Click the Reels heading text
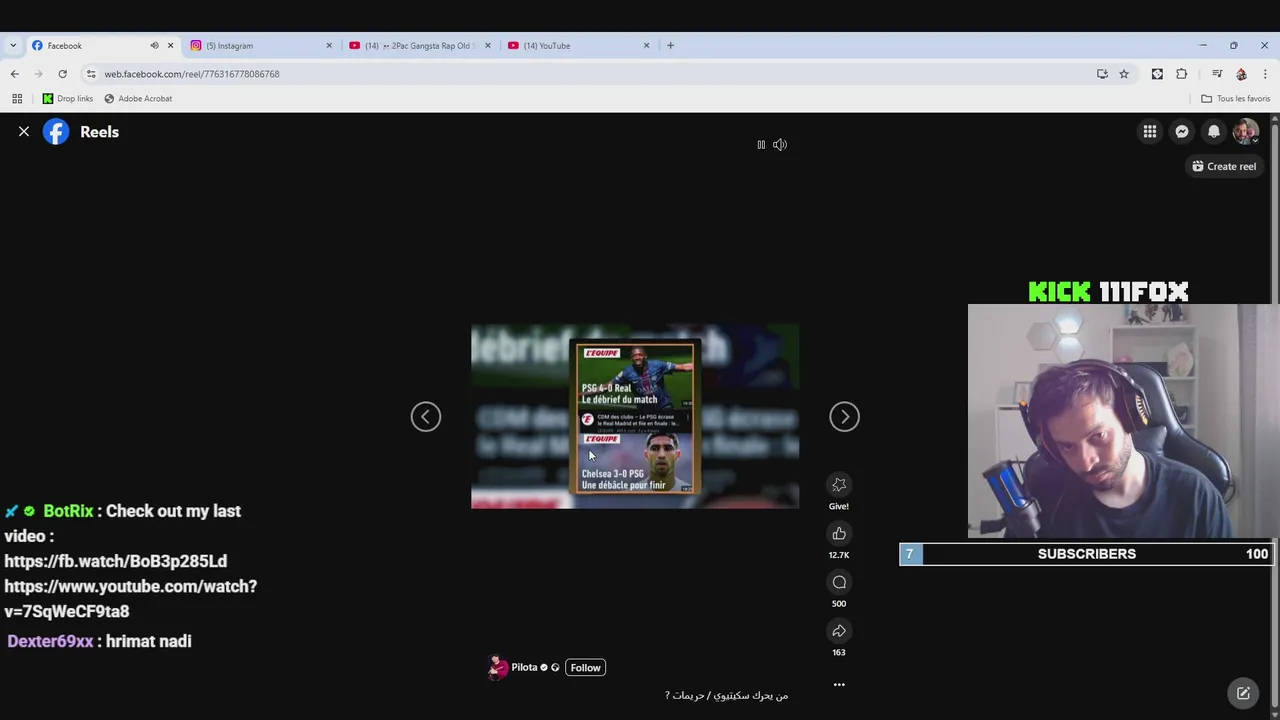The width and height of the screenshot is (1280, 720). pos(99,132)
